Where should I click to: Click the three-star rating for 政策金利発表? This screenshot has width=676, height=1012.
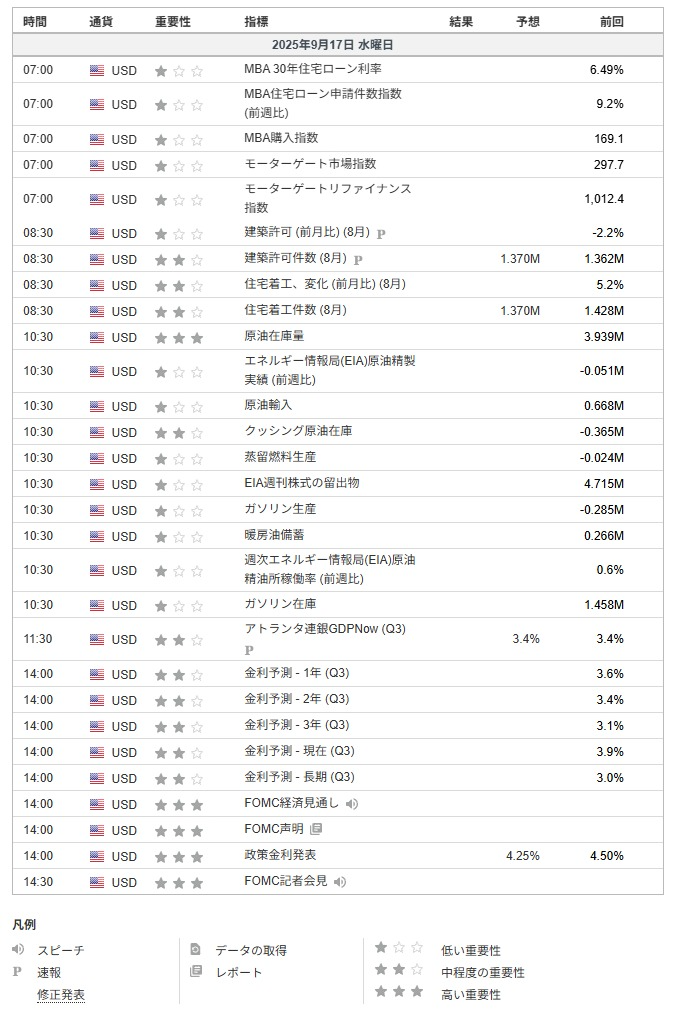coord(179,856)
